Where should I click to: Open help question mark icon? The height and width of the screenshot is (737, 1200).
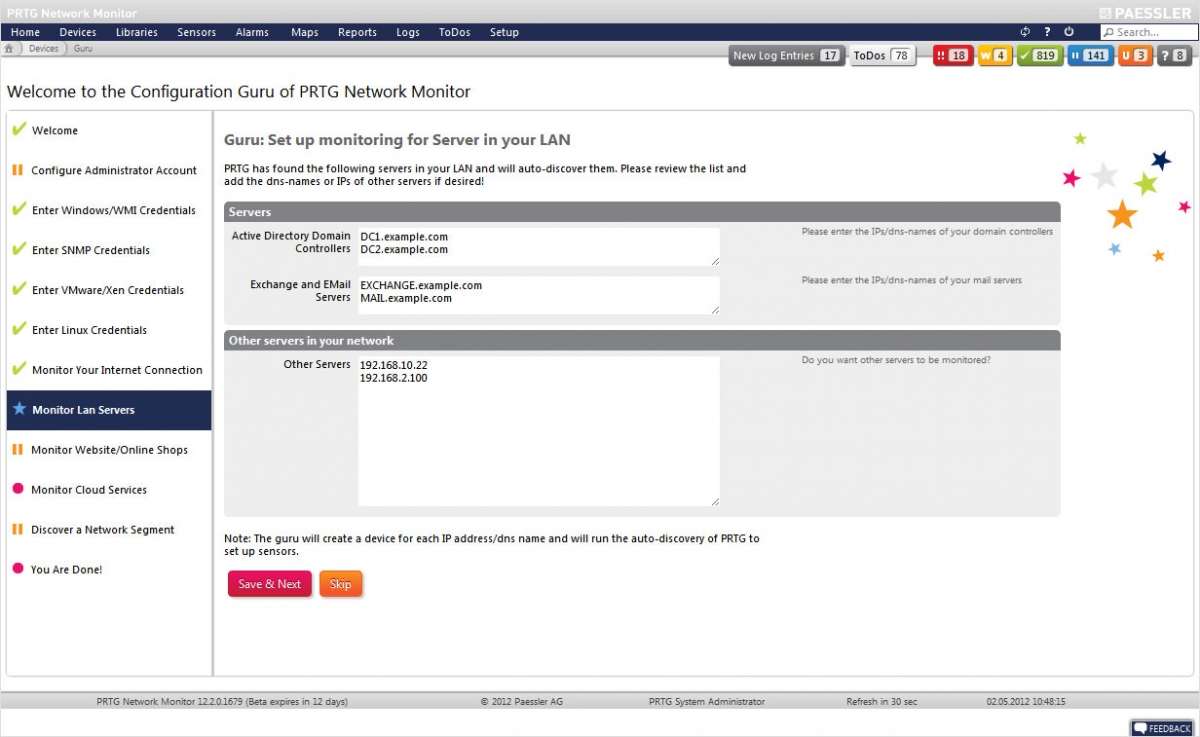pos(1047,32)
